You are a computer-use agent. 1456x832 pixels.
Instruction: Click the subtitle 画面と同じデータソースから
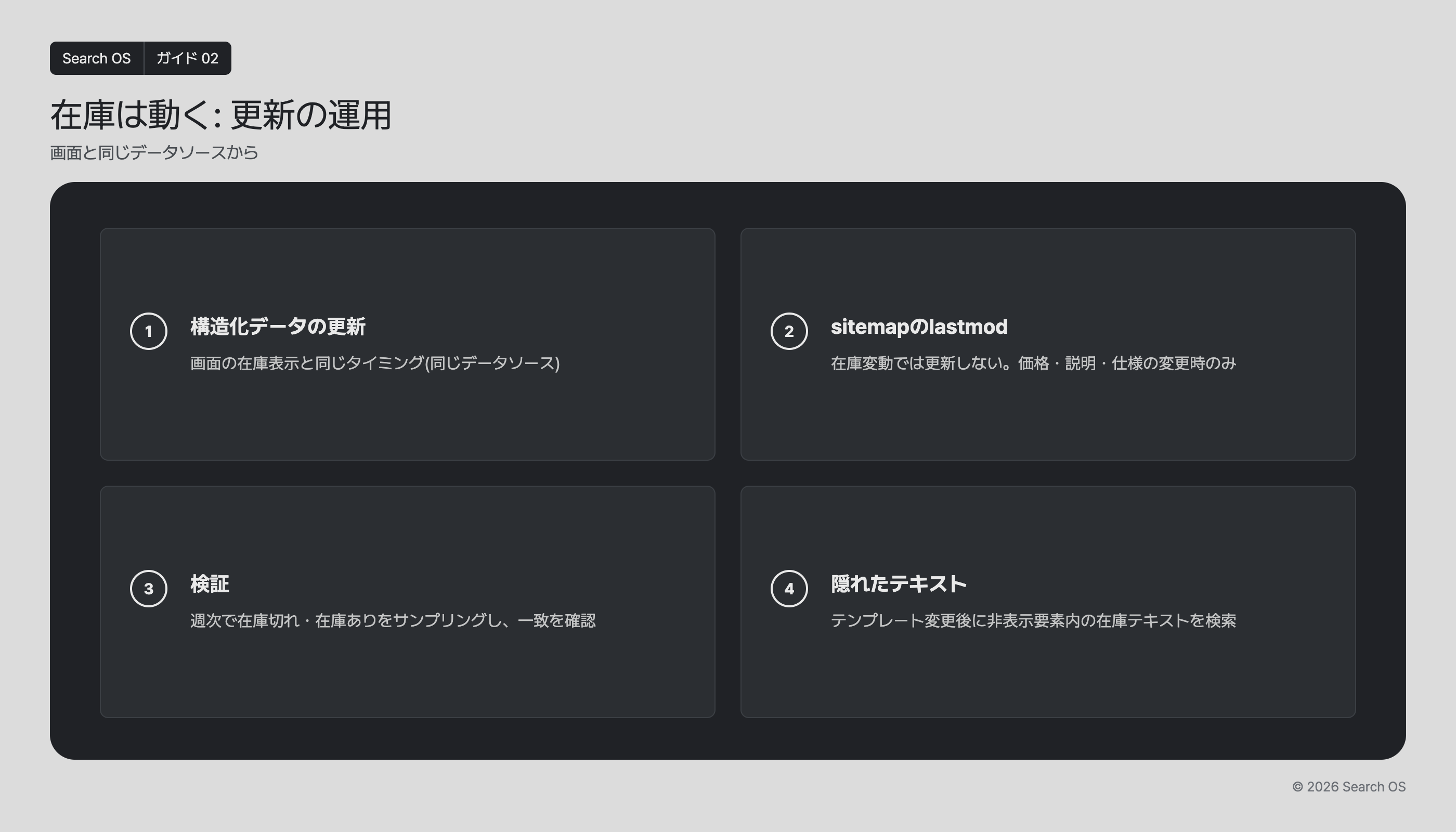(154, 152)
